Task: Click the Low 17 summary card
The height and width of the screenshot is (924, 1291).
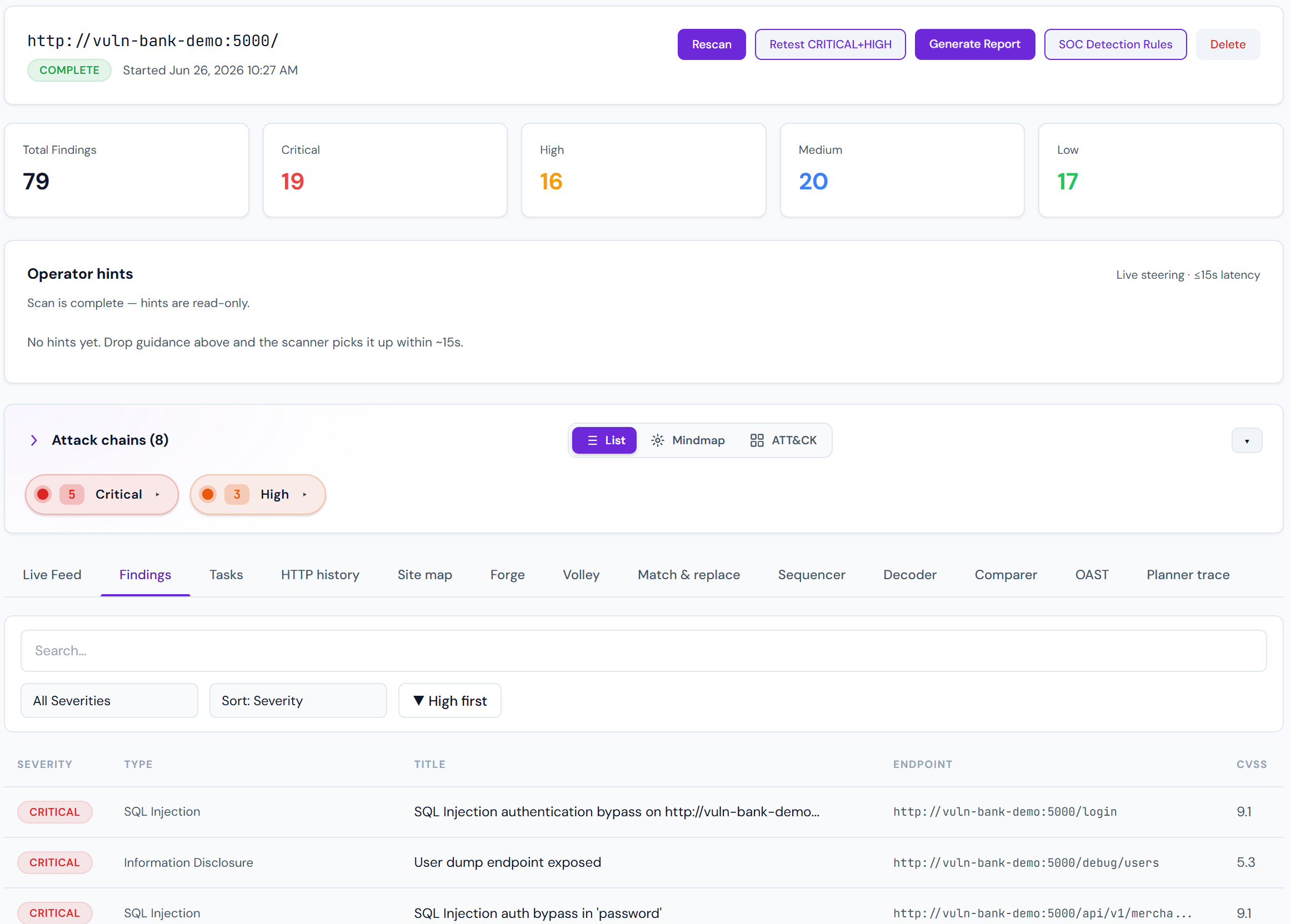Action: (1160, 170)
